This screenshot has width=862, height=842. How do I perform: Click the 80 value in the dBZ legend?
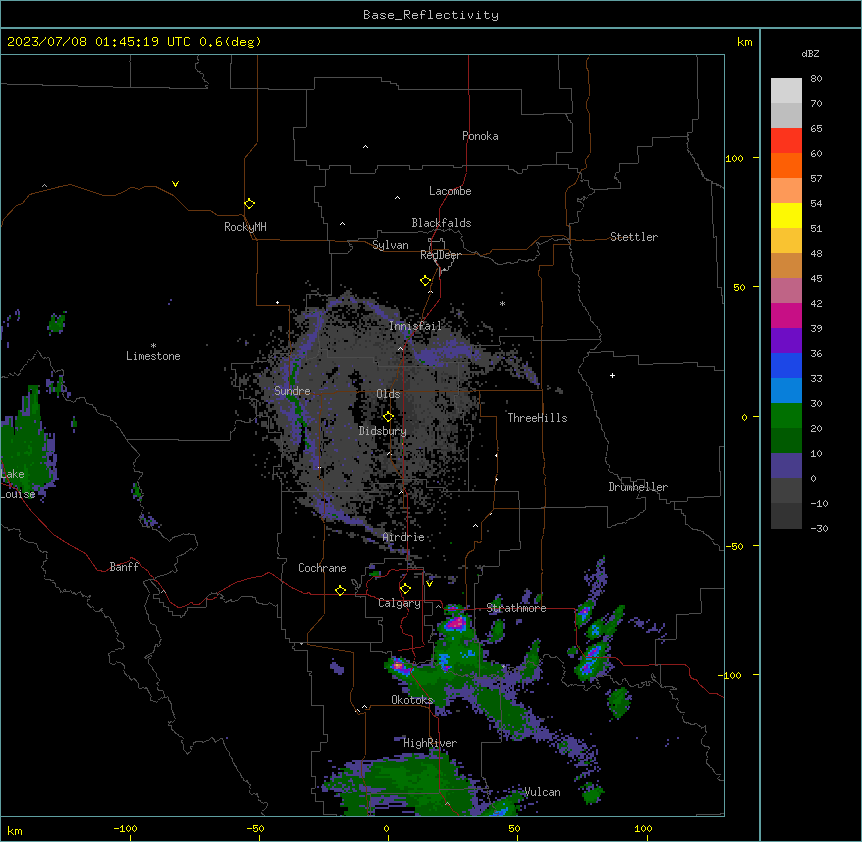pos(816,79)
